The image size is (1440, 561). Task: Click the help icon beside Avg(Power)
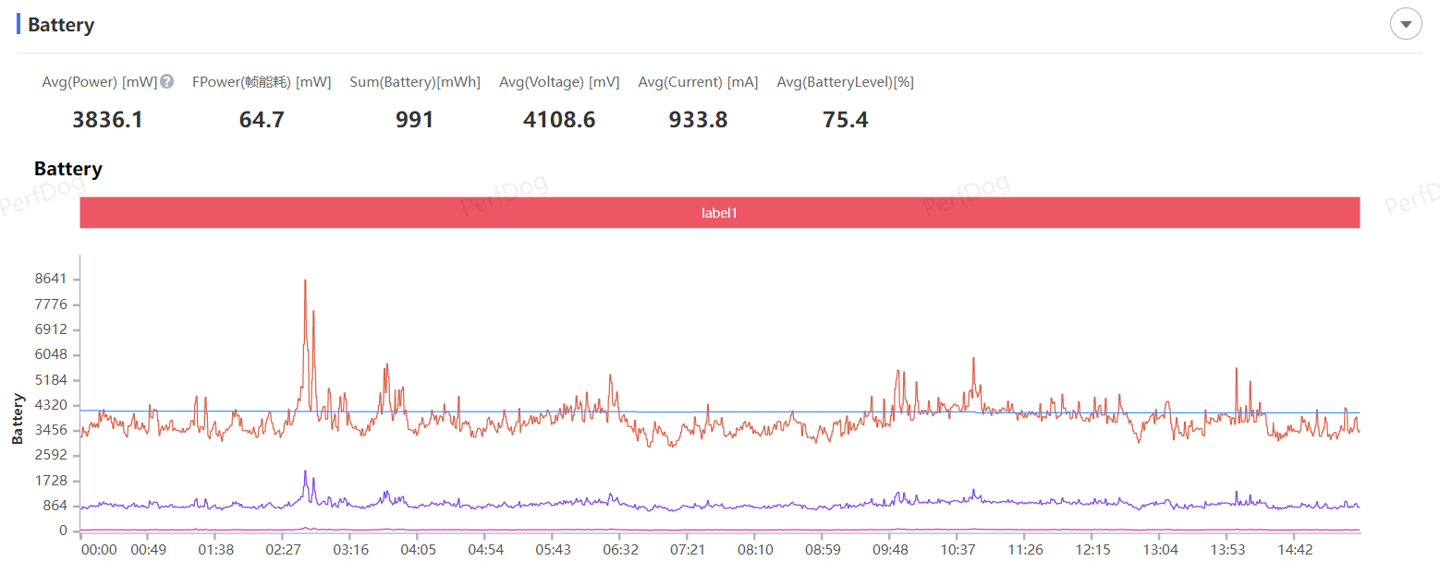[x=167, y=82]
